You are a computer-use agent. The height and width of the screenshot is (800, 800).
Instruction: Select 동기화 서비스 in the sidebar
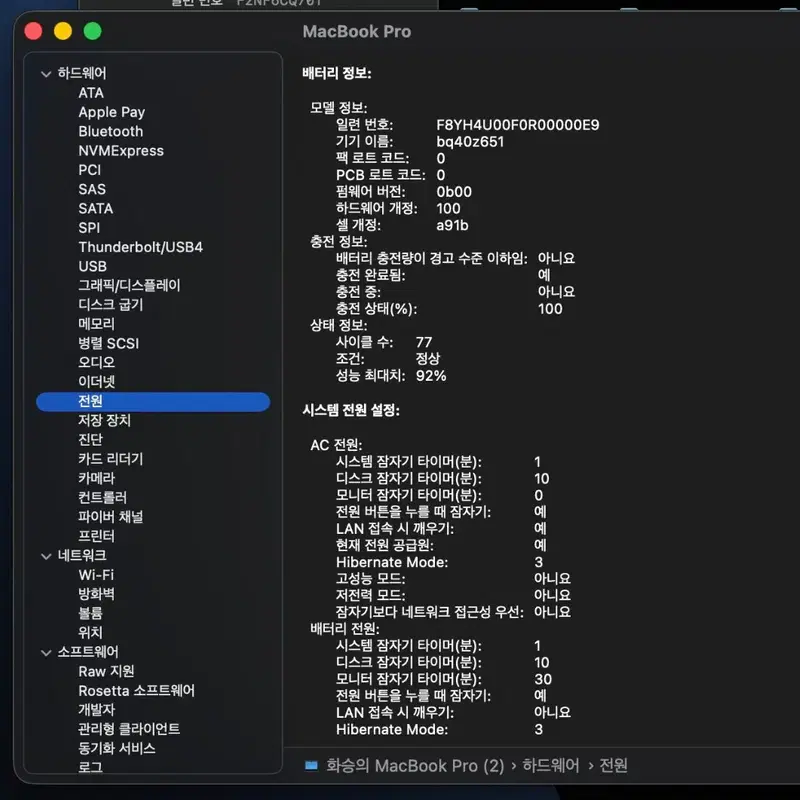click(x=117, y=748)
